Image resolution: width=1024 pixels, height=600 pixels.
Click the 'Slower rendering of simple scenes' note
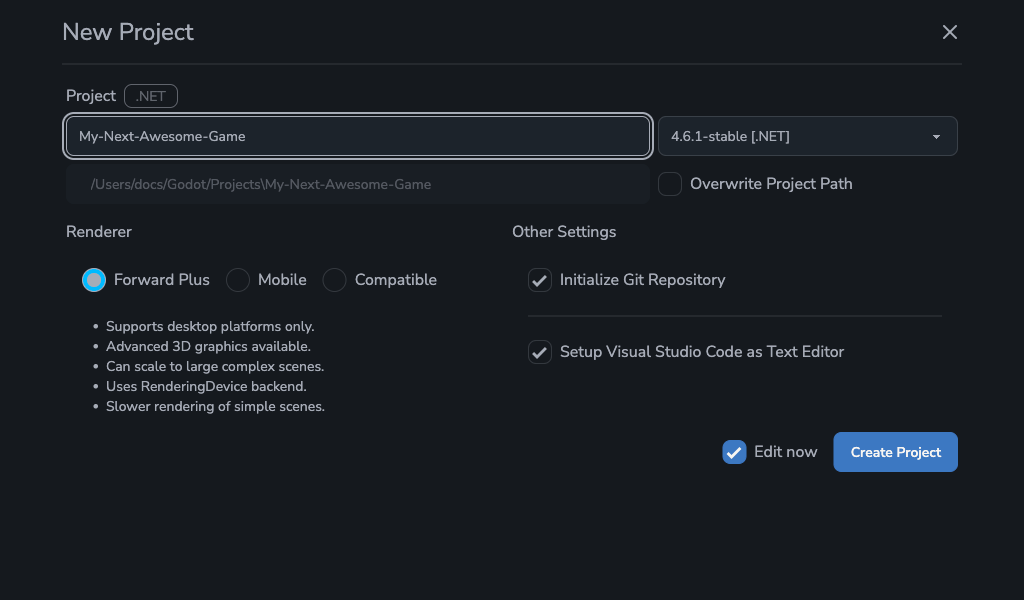(215, 407)
